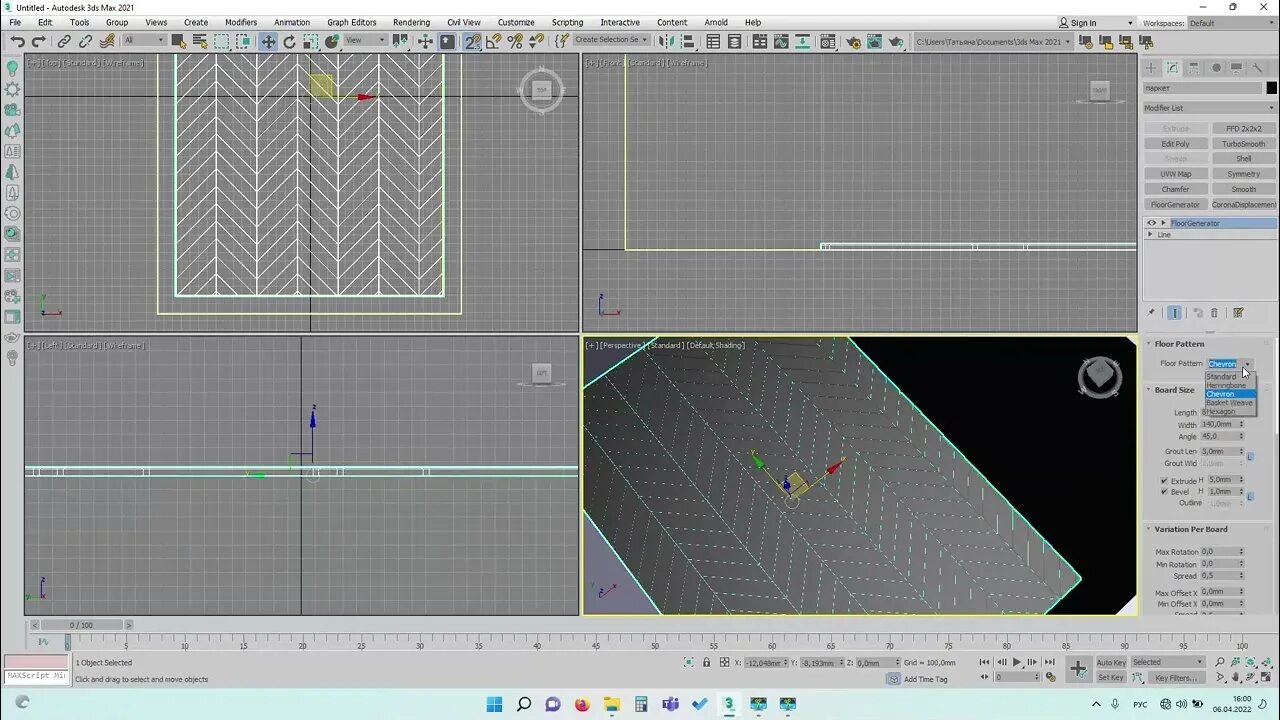
Task: Click the UVW Map modifier button
Action: tap(1175, 174)
